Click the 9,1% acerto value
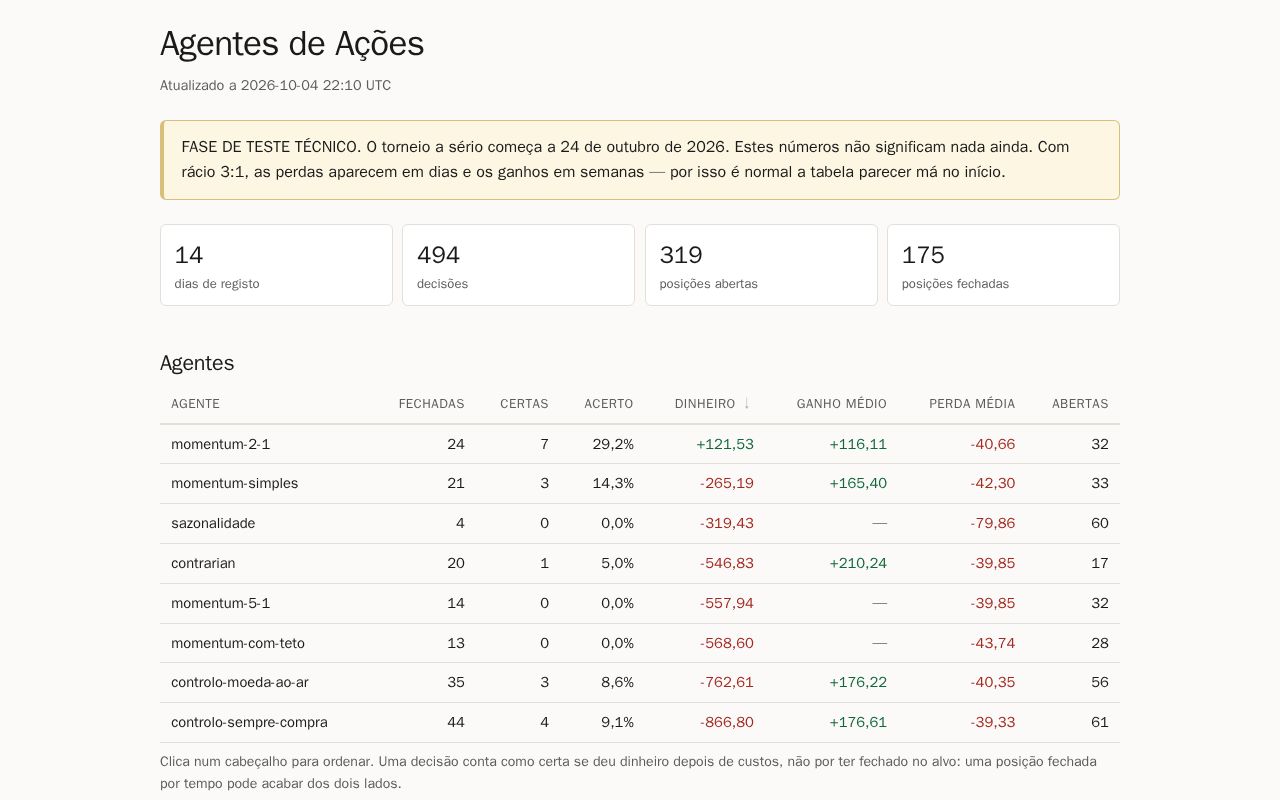The width and height of the screenshot is (1280, 800). point(617,723)
